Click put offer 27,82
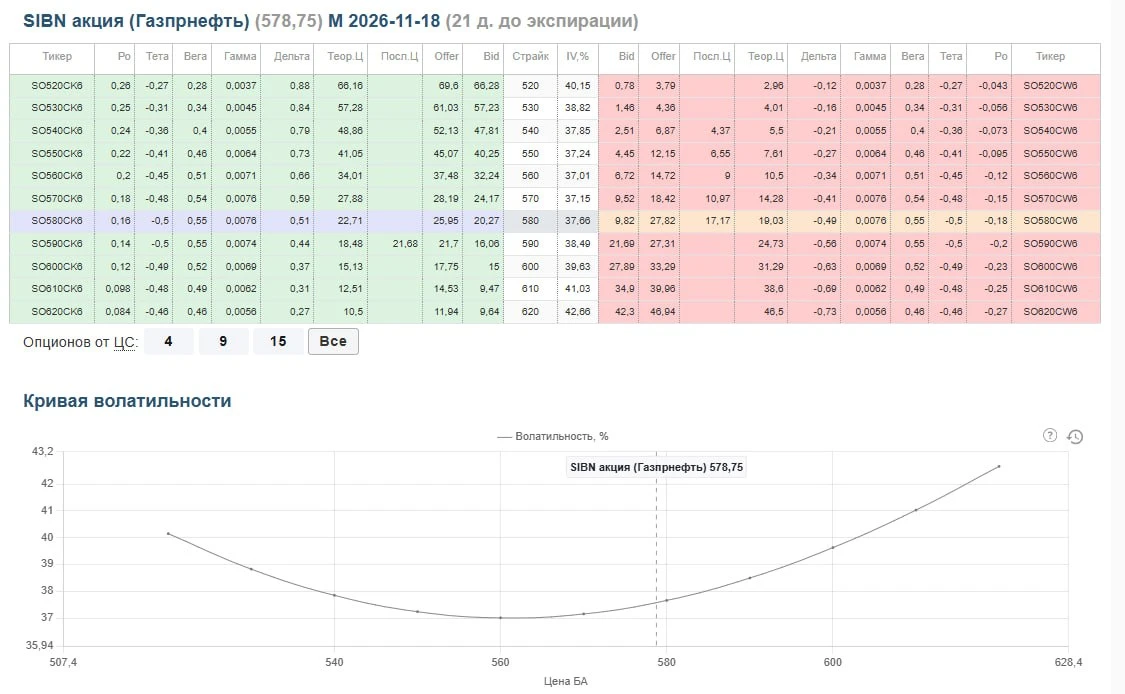1125x694 pixels. click(x=662, y=221)
